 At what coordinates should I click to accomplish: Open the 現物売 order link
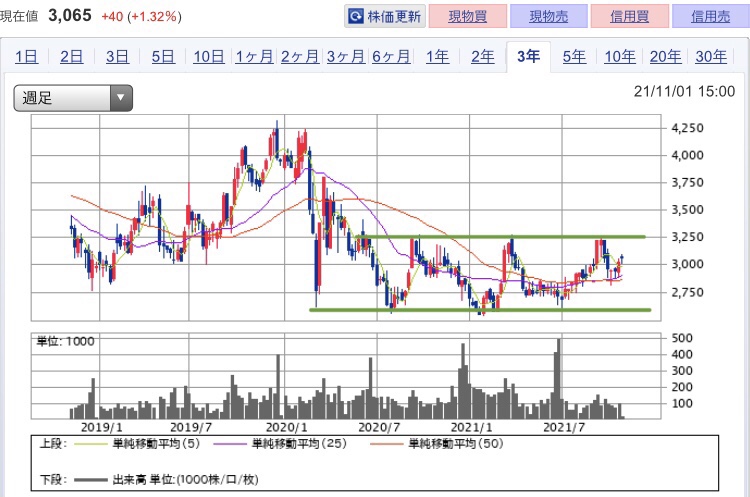coord(549,17)
